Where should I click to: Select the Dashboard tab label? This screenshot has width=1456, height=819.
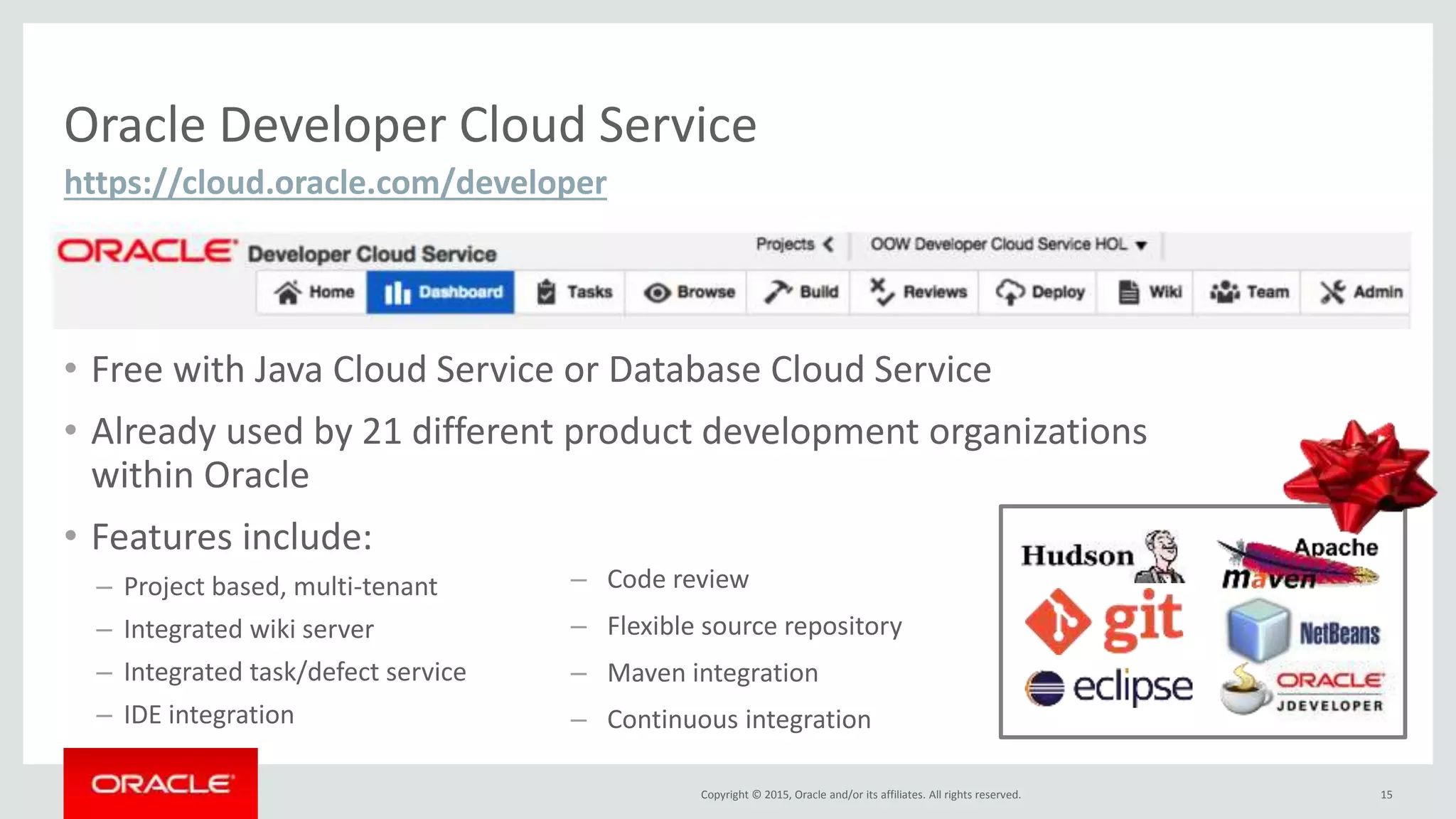(x=461, y=292)
